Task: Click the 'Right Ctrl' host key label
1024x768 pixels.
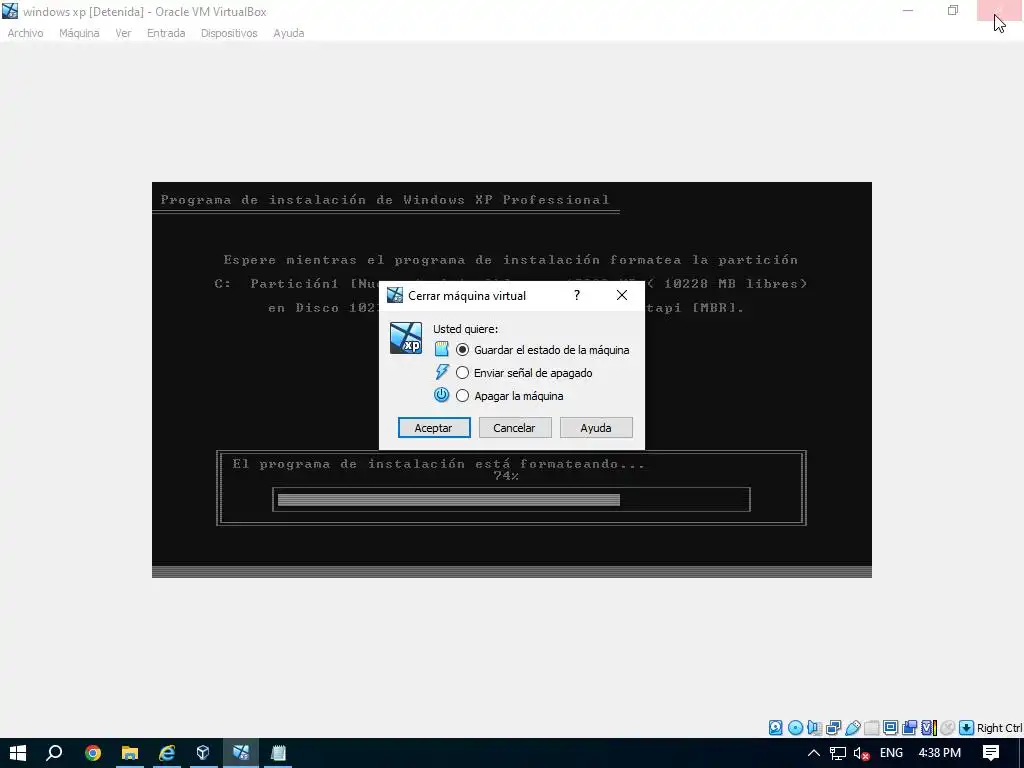Action: [x=999, y=728]
